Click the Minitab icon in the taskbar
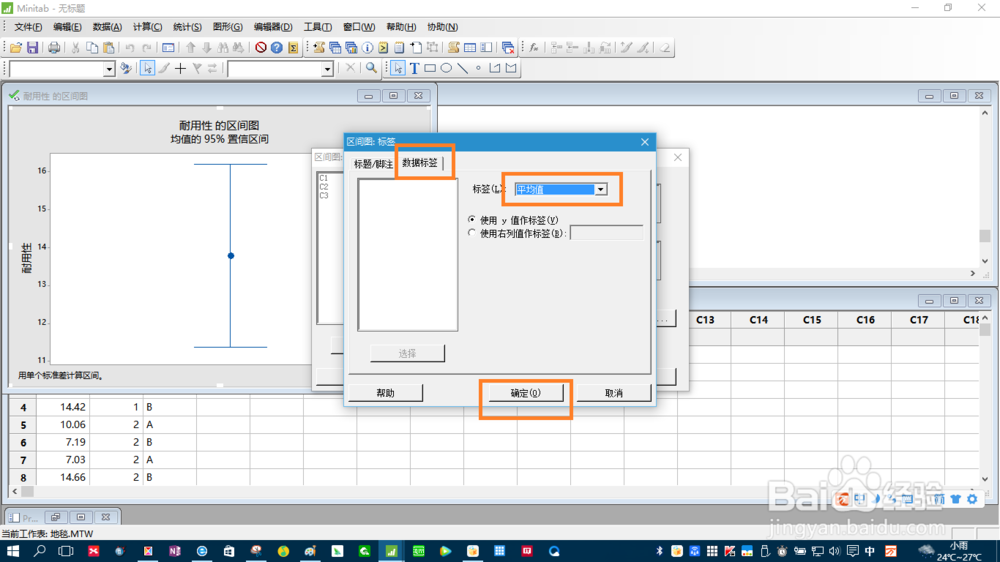Screen dimensions: 1000x562 [391, 551]
